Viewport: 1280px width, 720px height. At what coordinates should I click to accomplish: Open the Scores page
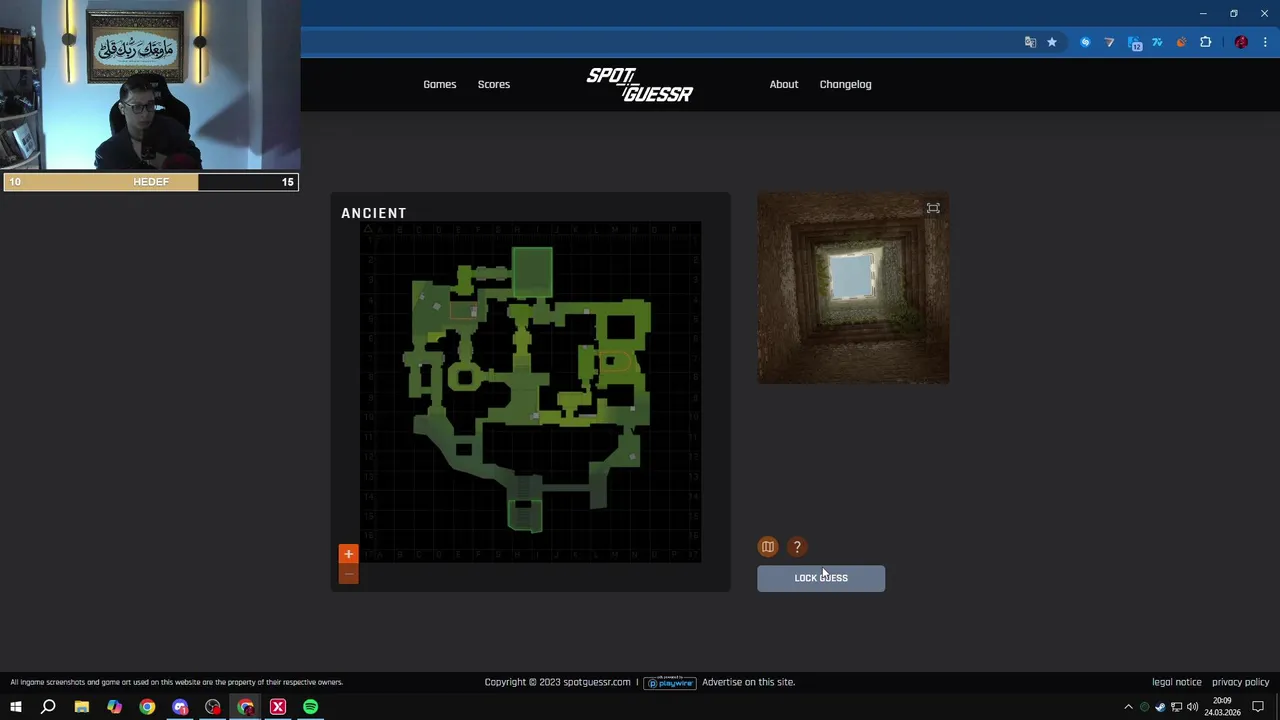tap(494, 84)
